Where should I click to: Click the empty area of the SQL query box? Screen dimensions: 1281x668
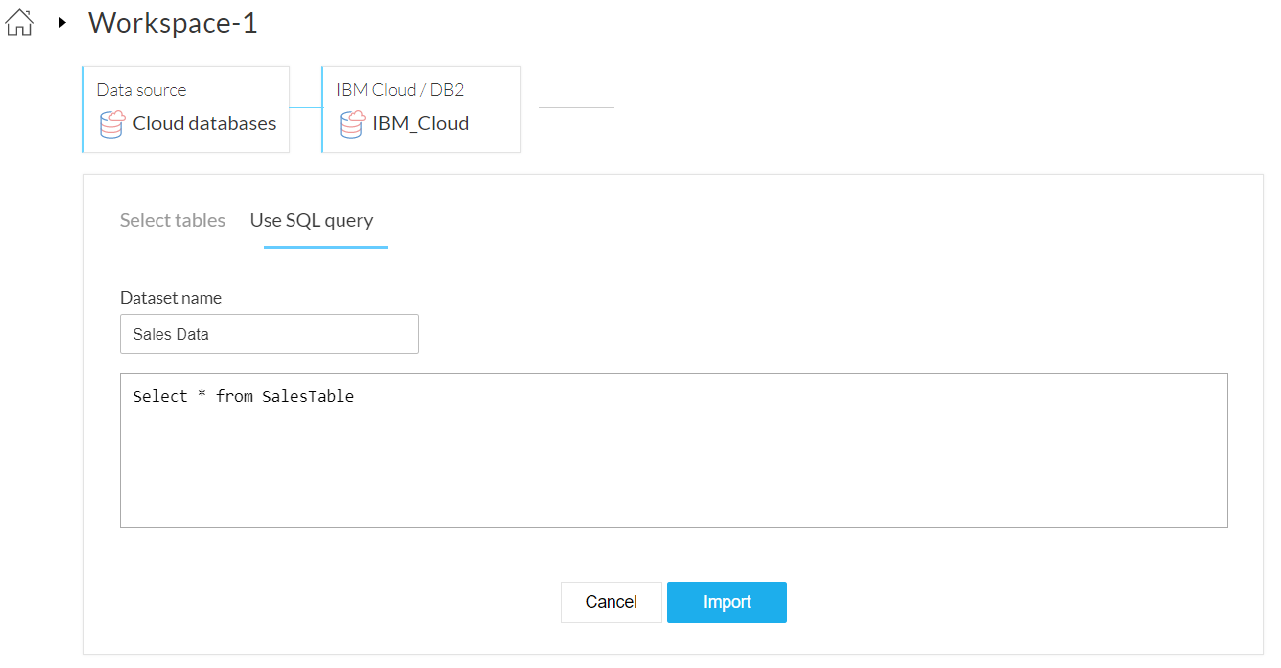coord(673,470)
